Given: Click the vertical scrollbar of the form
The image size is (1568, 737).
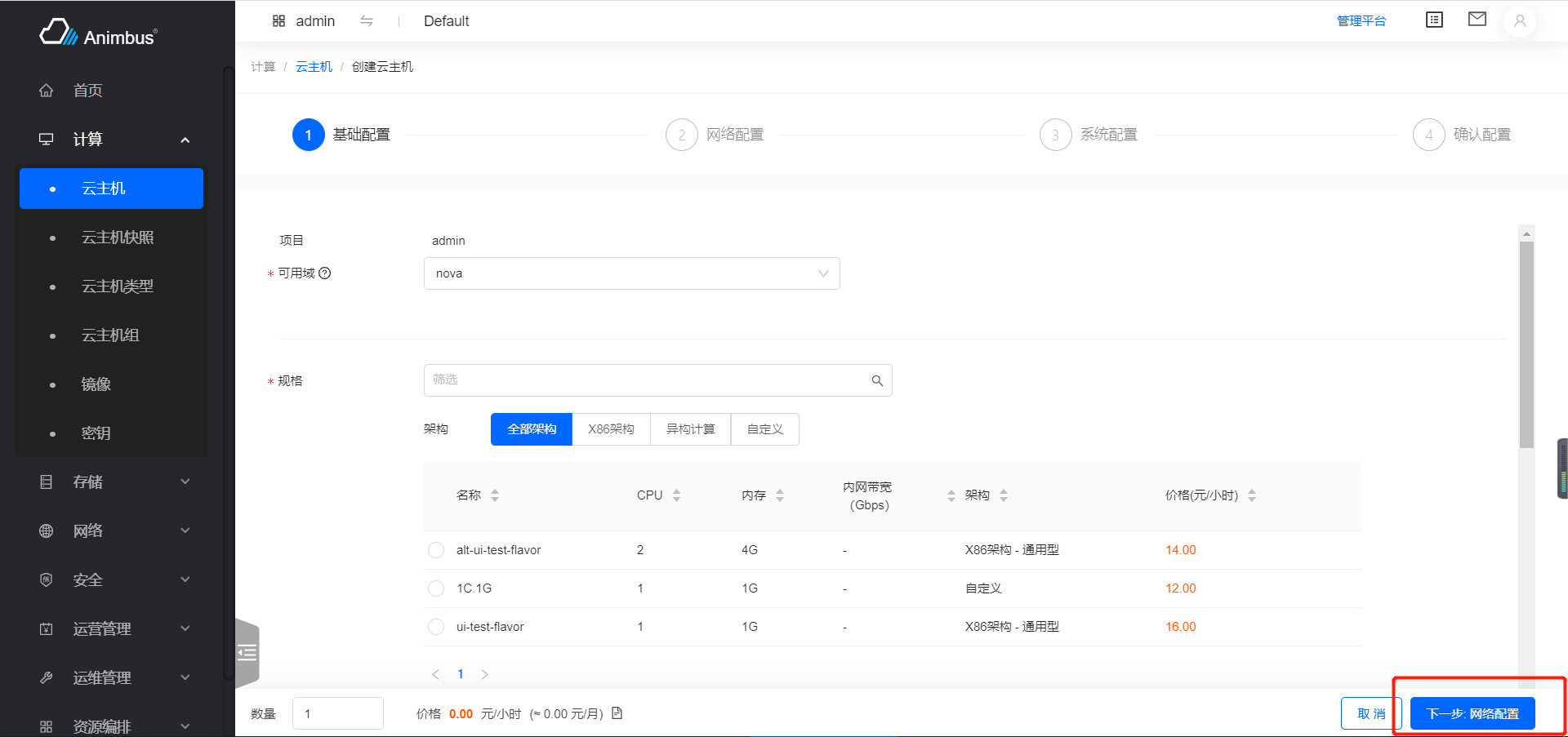Looking at the screenshot, I should click(1526, 343).
